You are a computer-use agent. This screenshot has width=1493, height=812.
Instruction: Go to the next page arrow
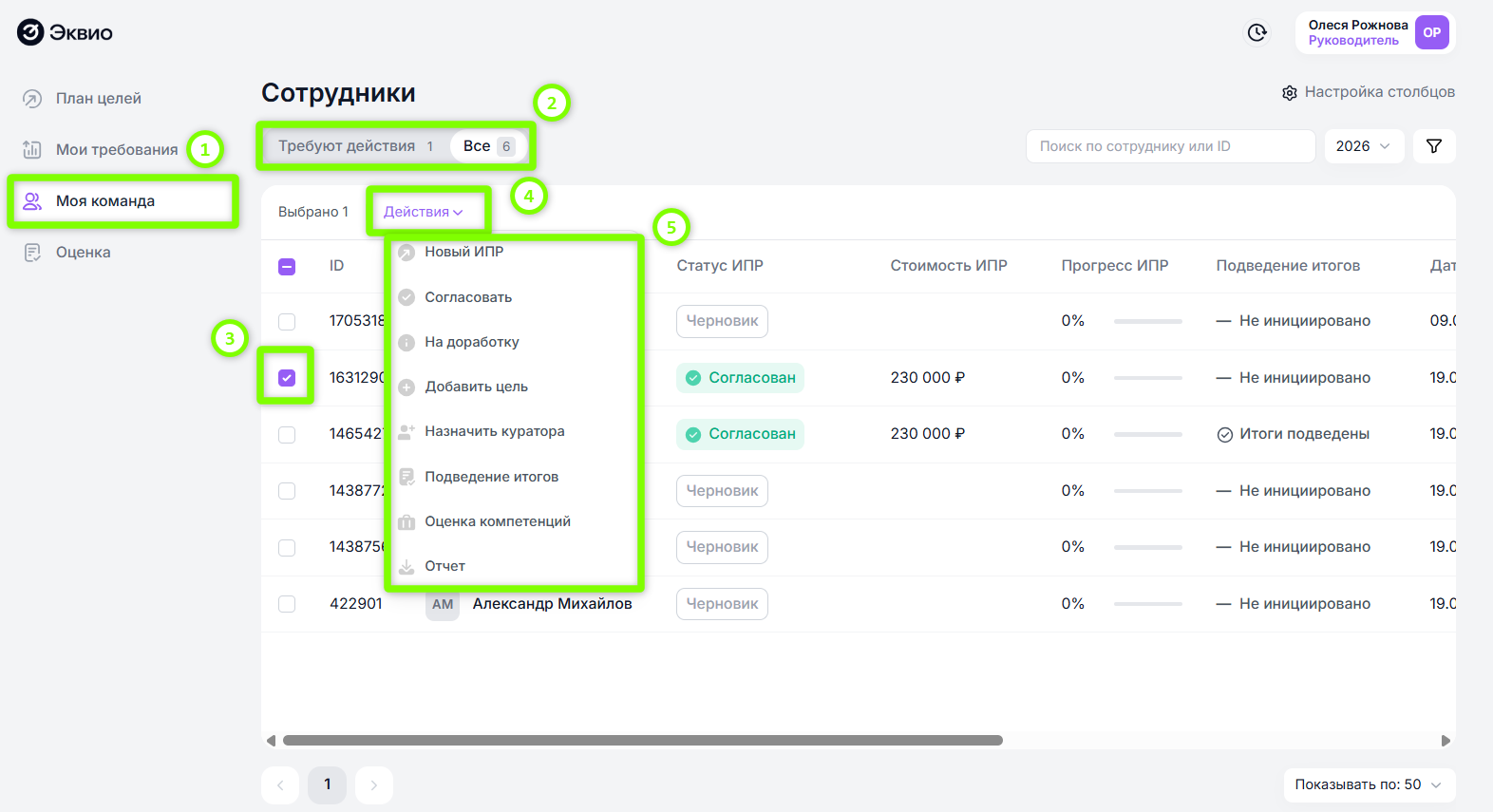tap(374, 785)
